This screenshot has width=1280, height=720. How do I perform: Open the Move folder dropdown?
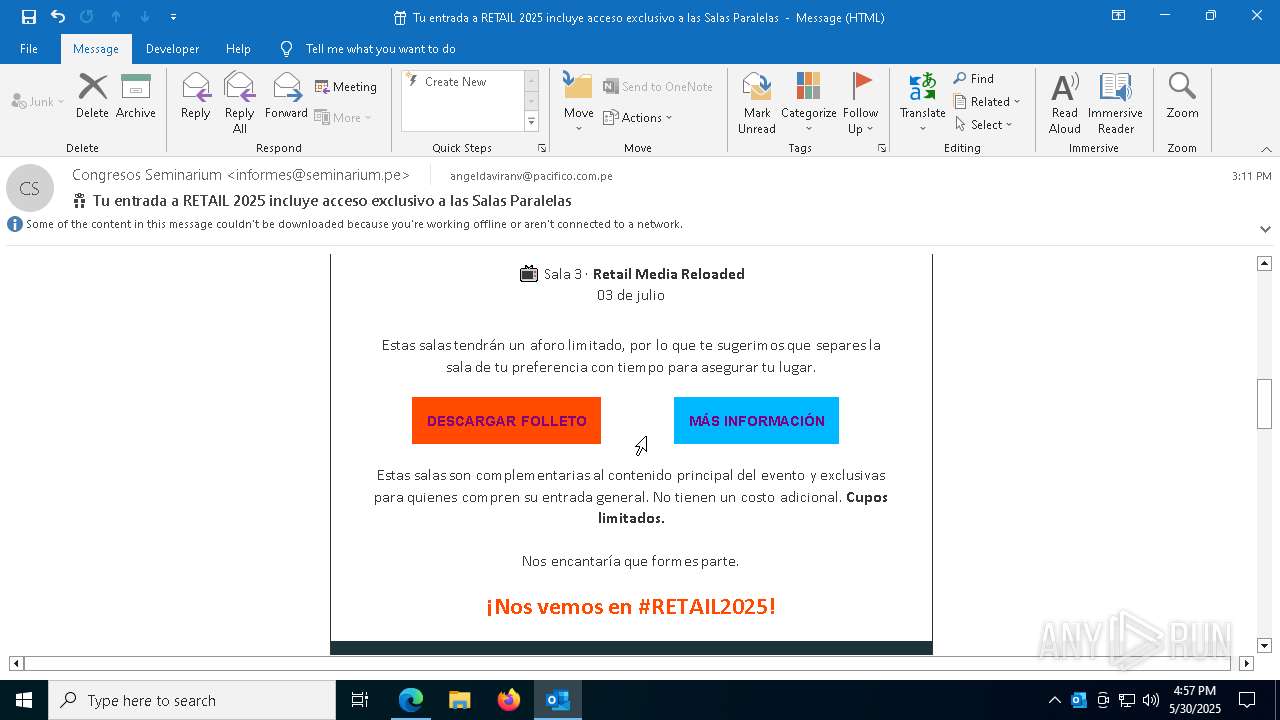click(x=579, y=102)
